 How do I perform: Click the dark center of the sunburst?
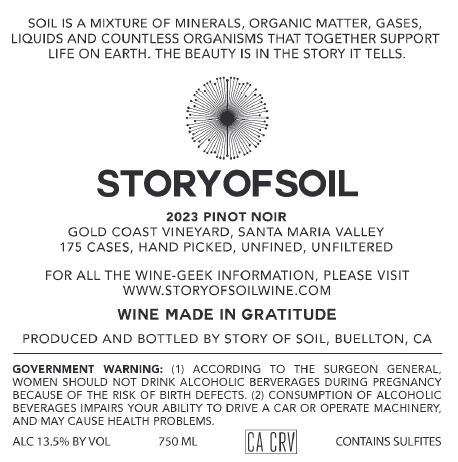227,117
